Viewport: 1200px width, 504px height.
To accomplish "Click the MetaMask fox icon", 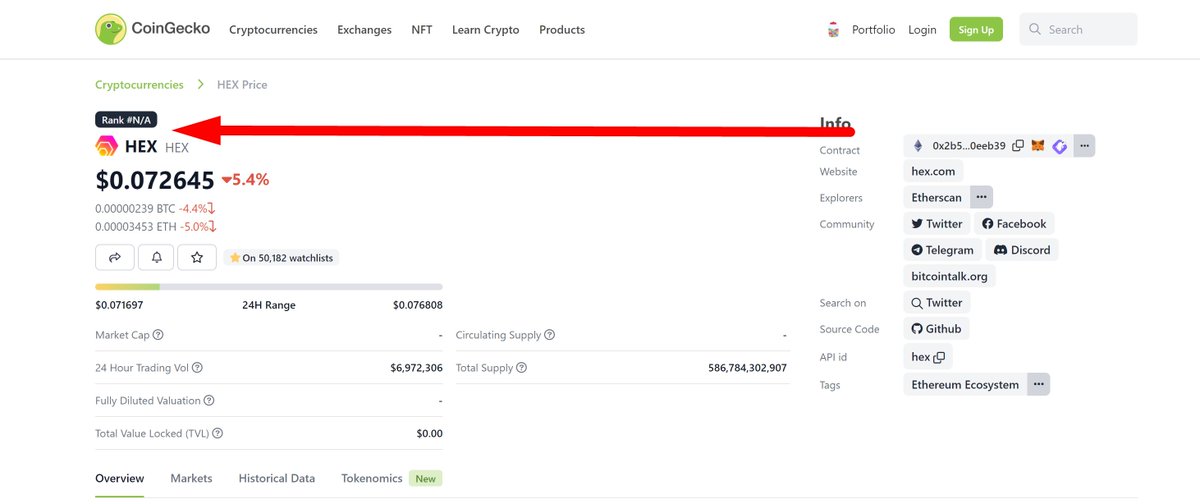I will tap(1038, 146).
